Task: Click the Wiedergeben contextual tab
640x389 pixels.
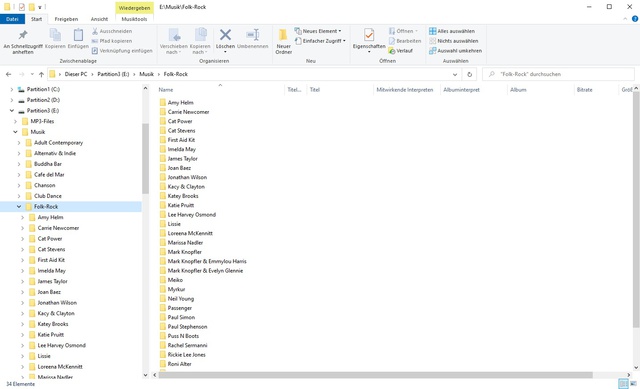Action: point(134,7)
